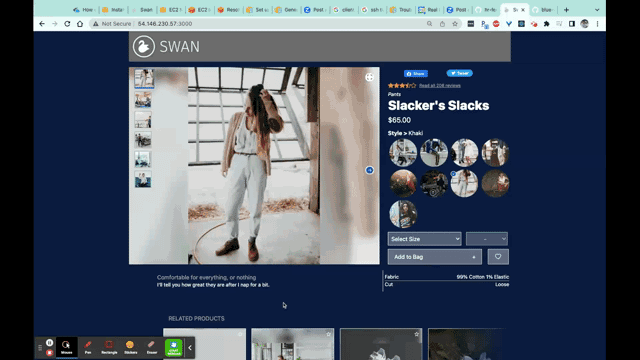
Task: Select the Eraser annotation tool
Action: click(x=151, y=347)
